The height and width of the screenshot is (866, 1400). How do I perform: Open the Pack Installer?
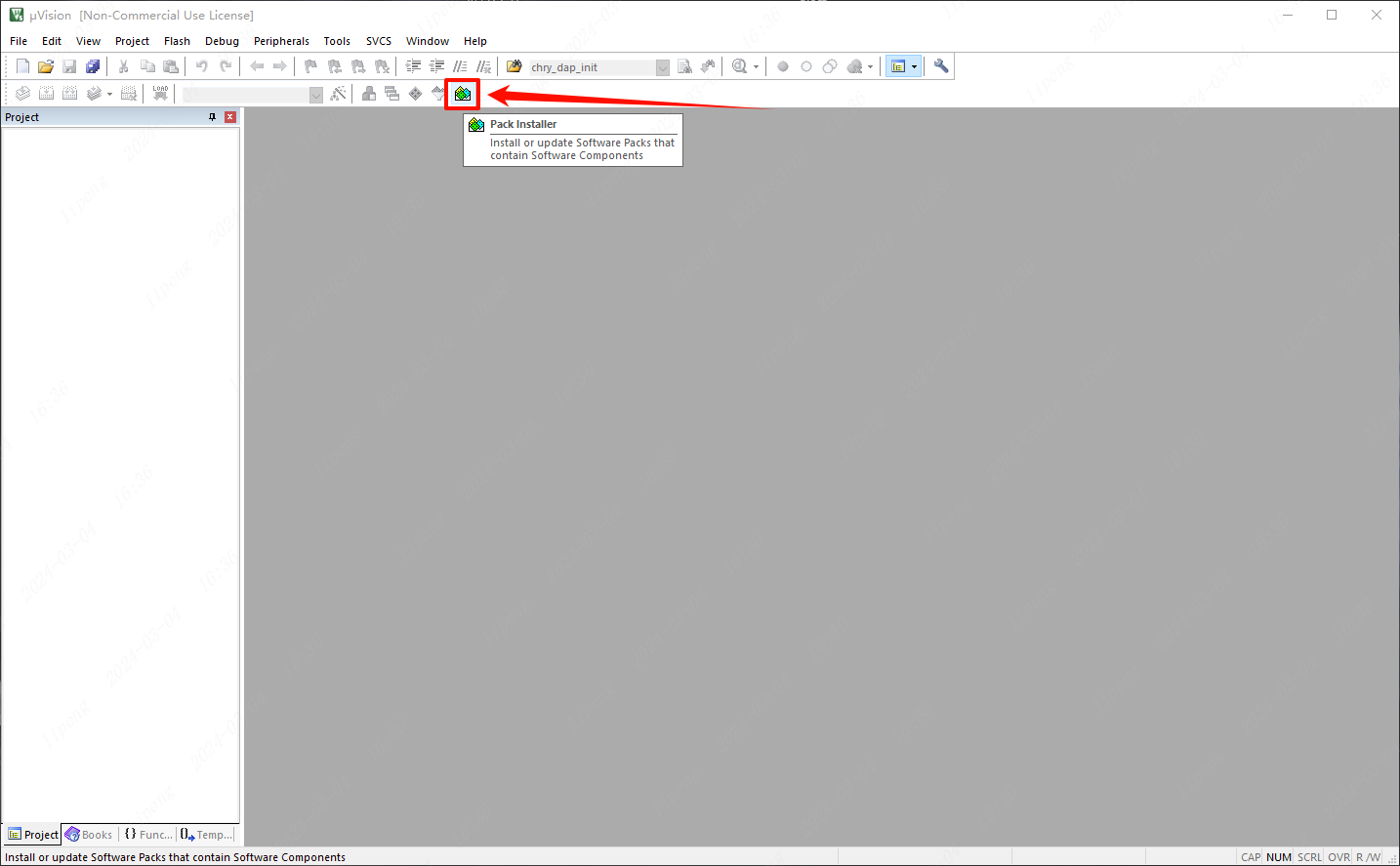pos(463,94)
